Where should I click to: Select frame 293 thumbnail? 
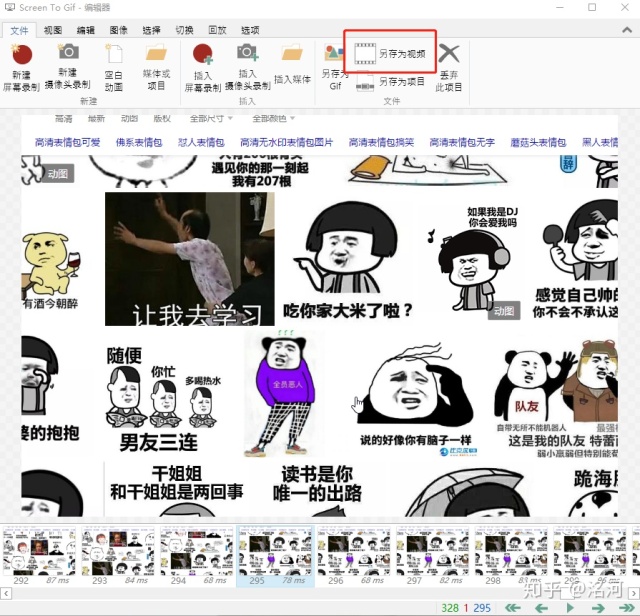118,556
